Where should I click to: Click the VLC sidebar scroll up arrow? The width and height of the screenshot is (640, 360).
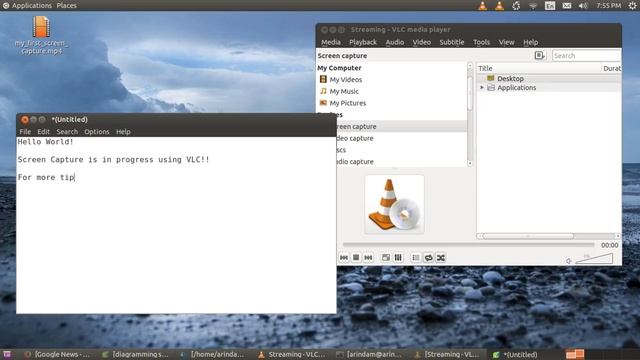470,65
